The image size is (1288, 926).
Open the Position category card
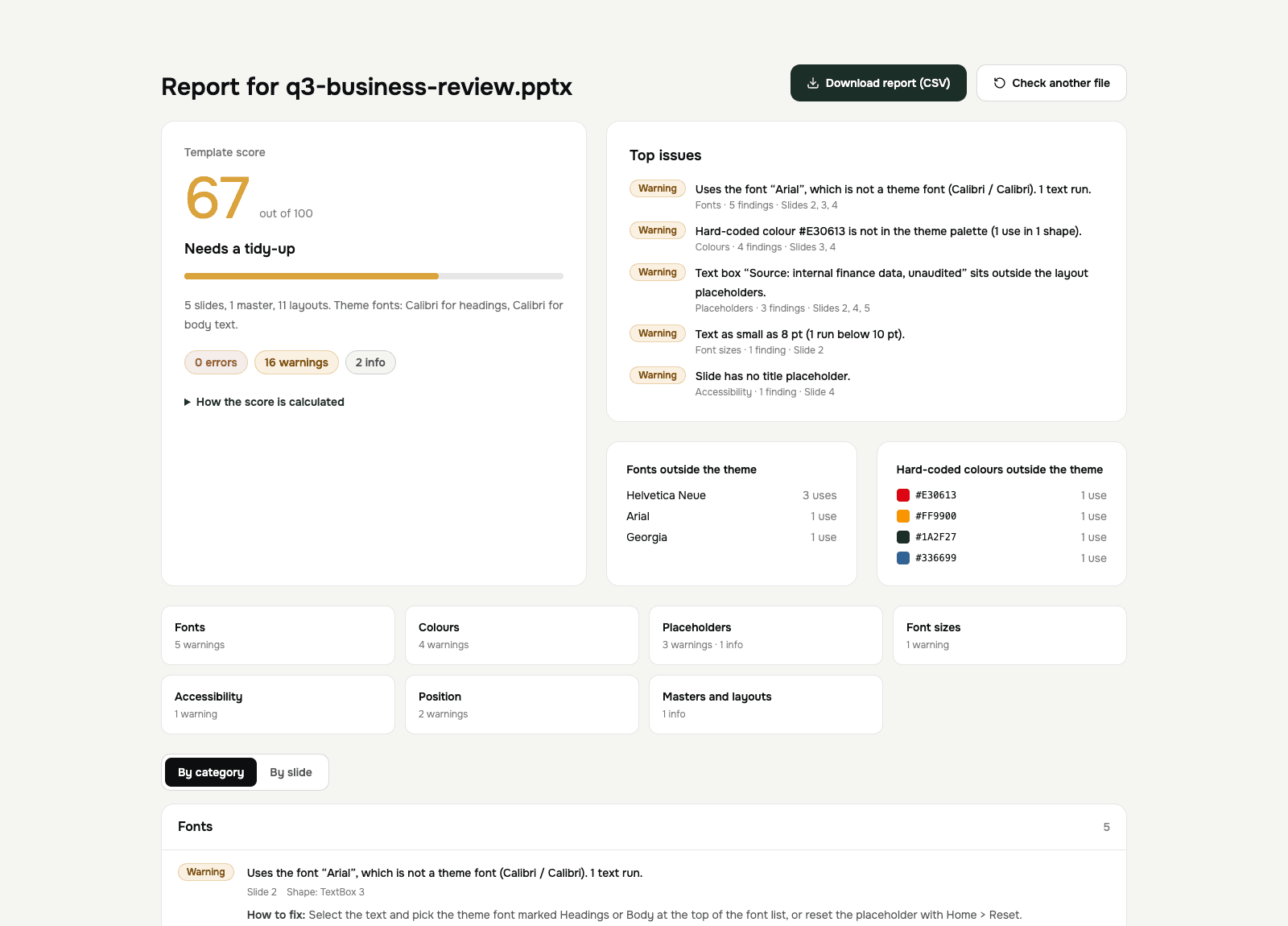click(x=522, y=705)
